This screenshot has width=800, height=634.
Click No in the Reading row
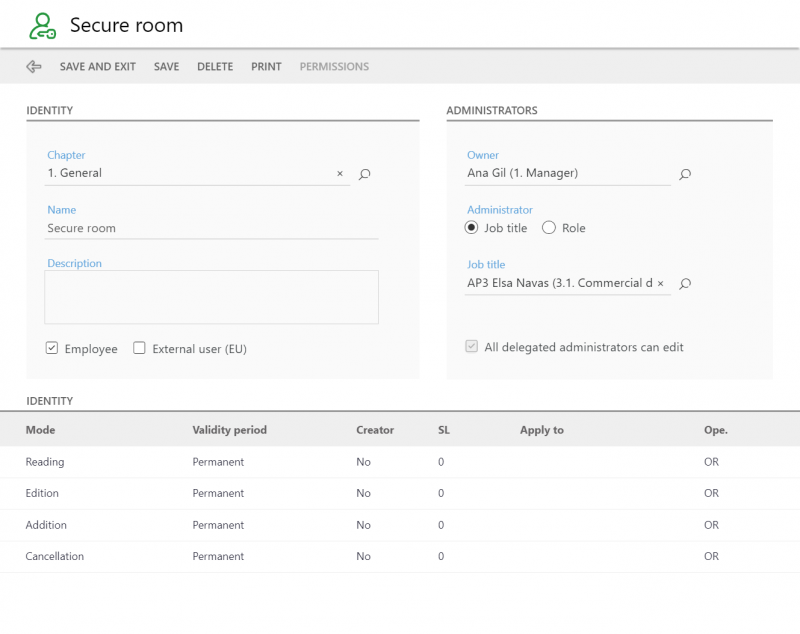[363, 462]
